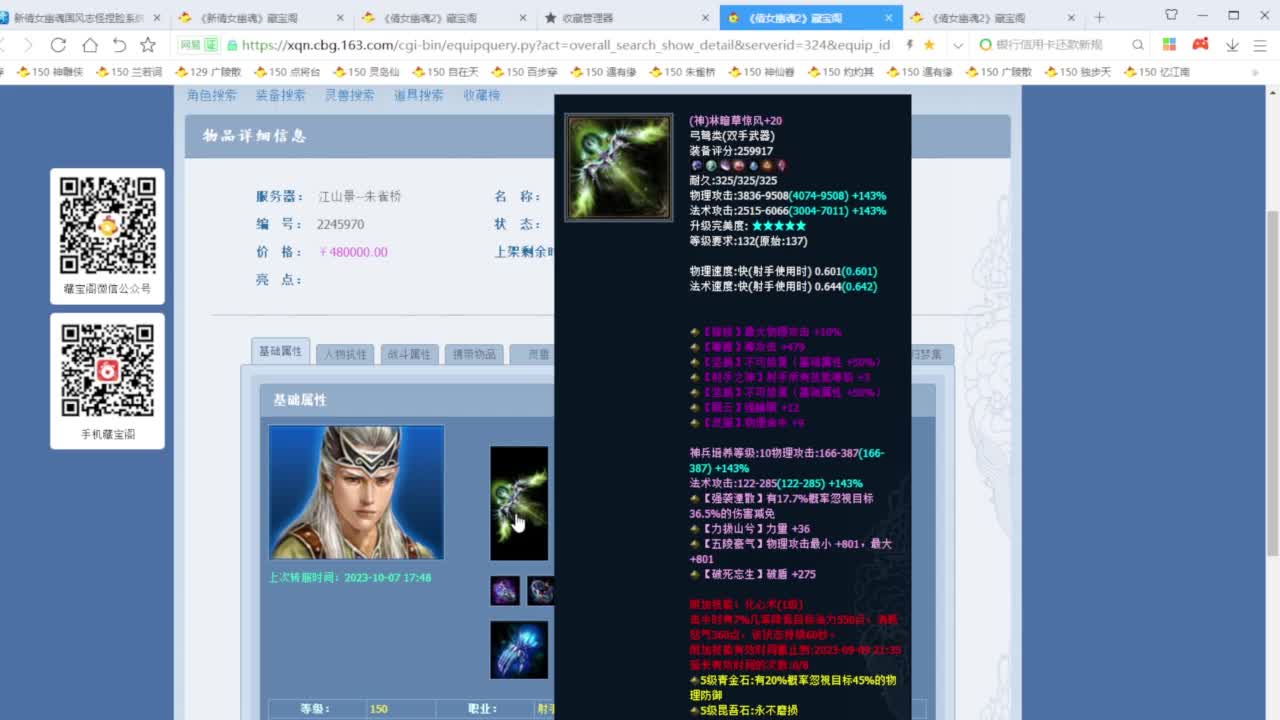This screenshot has width=1280, height=720.
Task: Open the 战斗属性 tab
Action: (409, 354)
